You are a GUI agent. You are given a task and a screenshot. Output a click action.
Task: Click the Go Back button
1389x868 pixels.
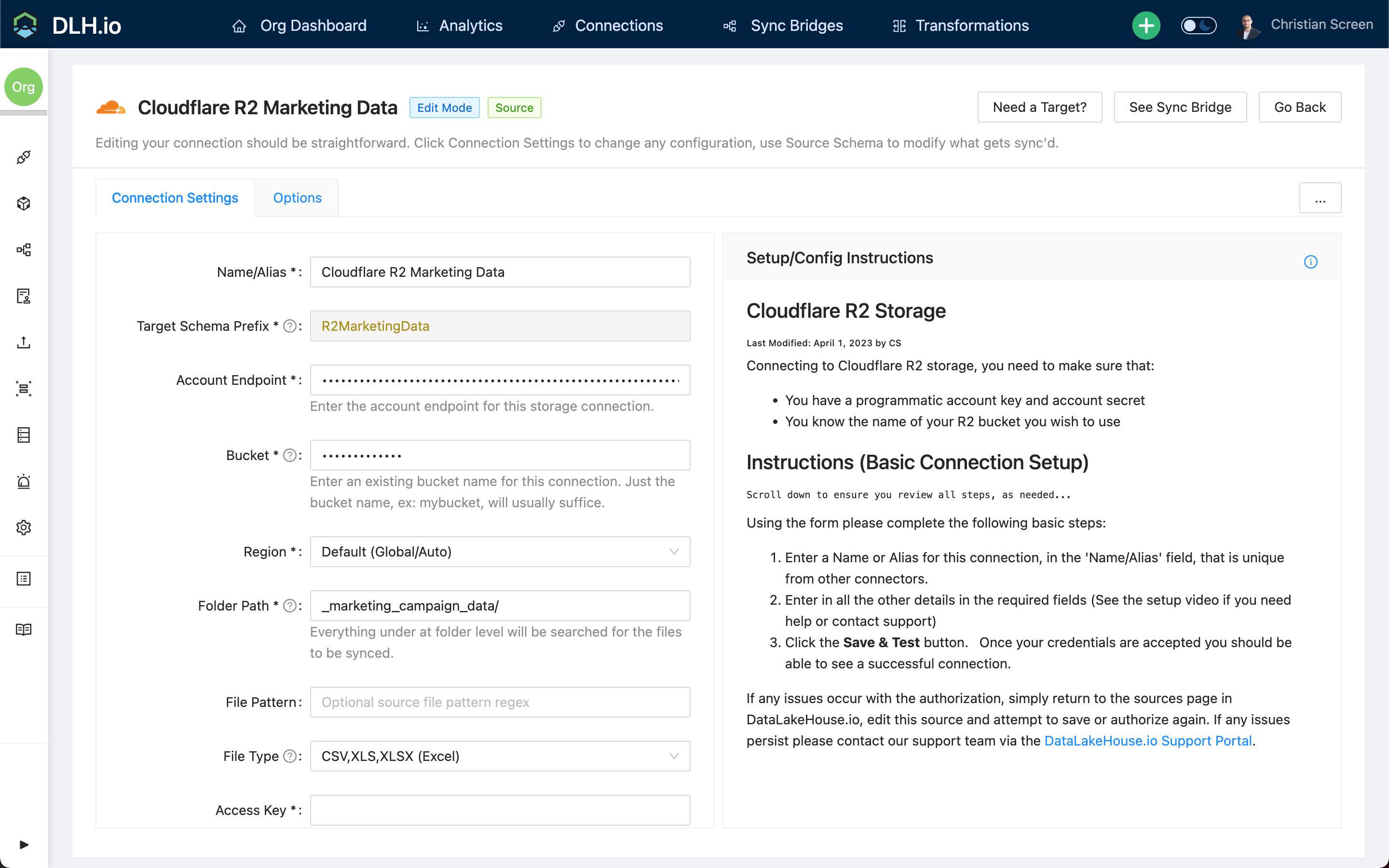pyautogui.click(x=1299, y=108)
